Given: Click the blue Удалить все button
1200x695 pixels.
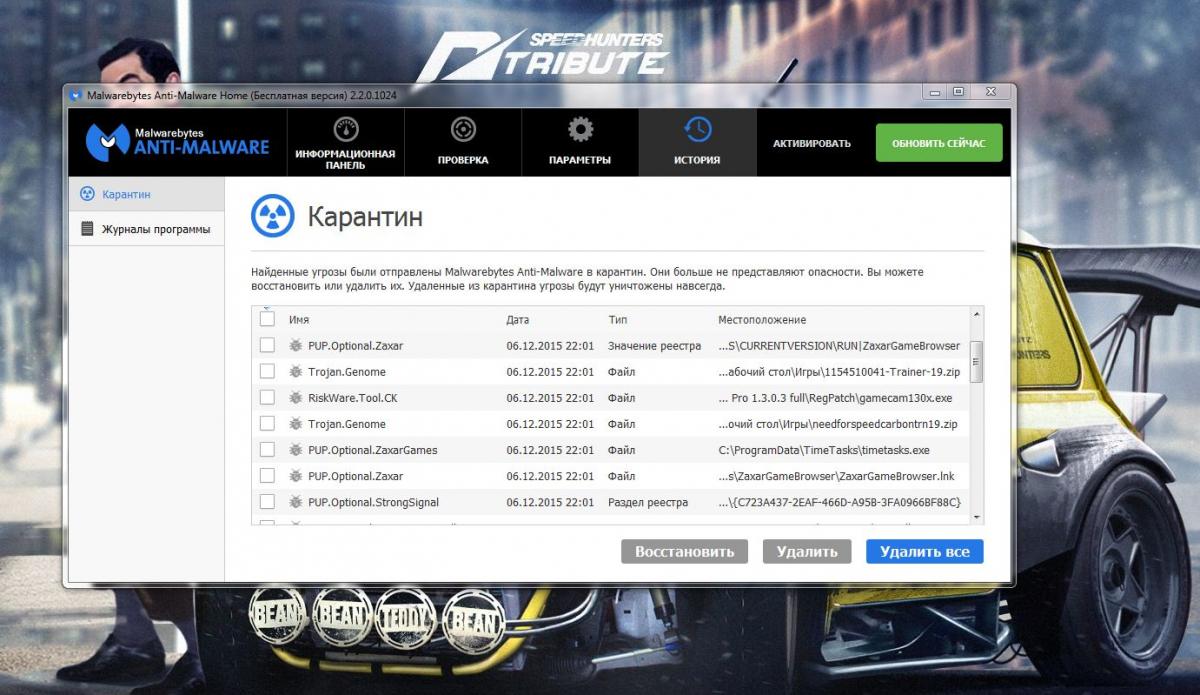Looking at the screenshot, I should [925, 551].
